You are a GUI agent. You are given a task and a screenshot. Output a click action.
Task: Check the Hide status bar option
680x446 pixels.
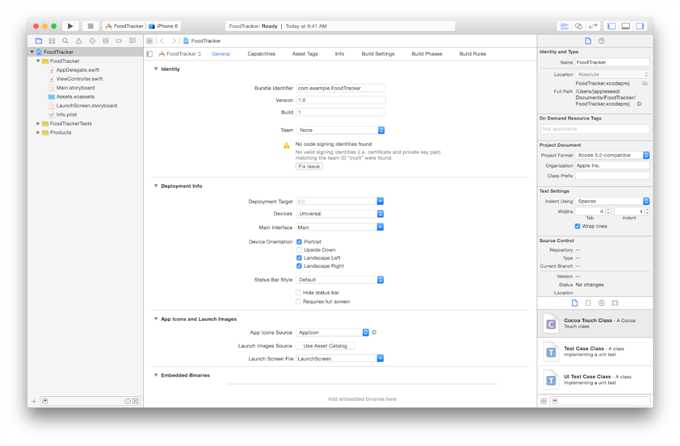click(x=298, y=293)
